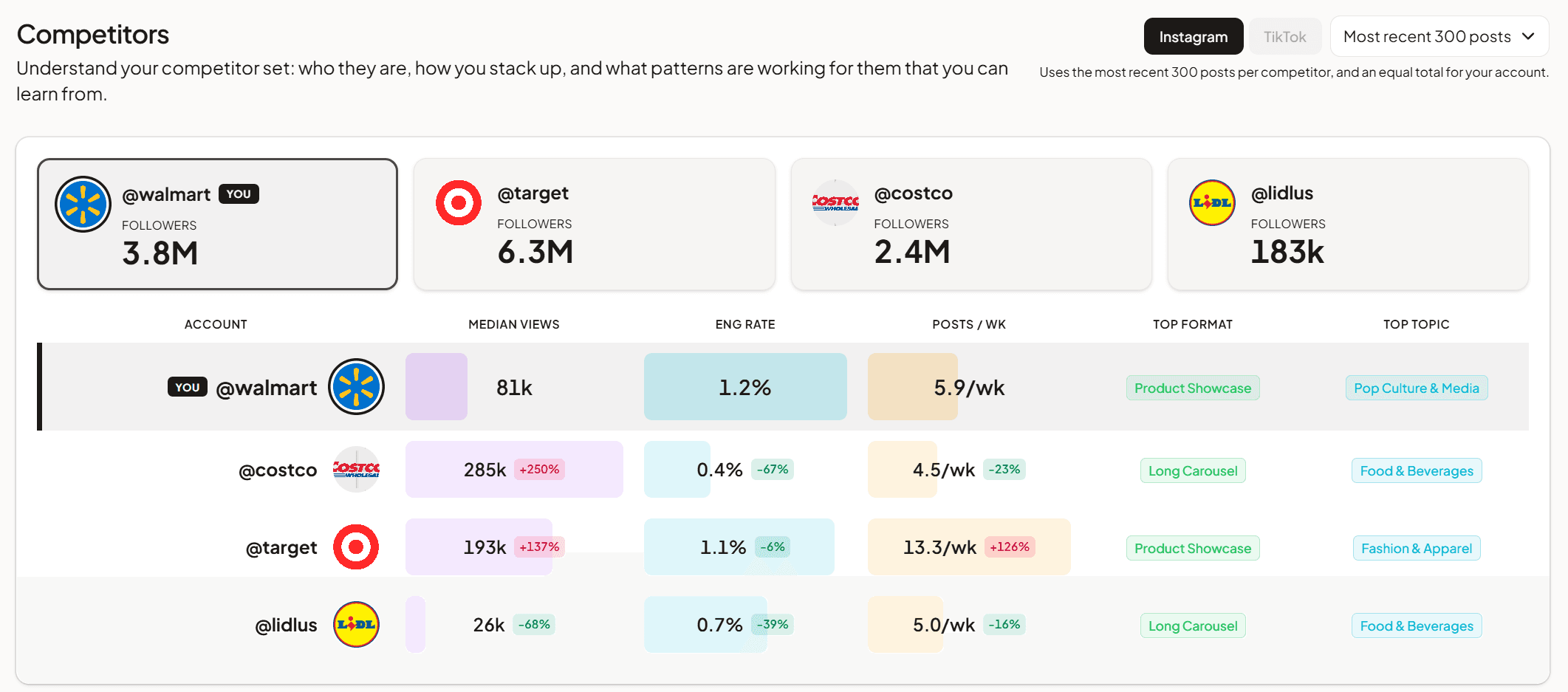
Task: Click the Top Topic column header
Action: click(x=1417, y=324)
